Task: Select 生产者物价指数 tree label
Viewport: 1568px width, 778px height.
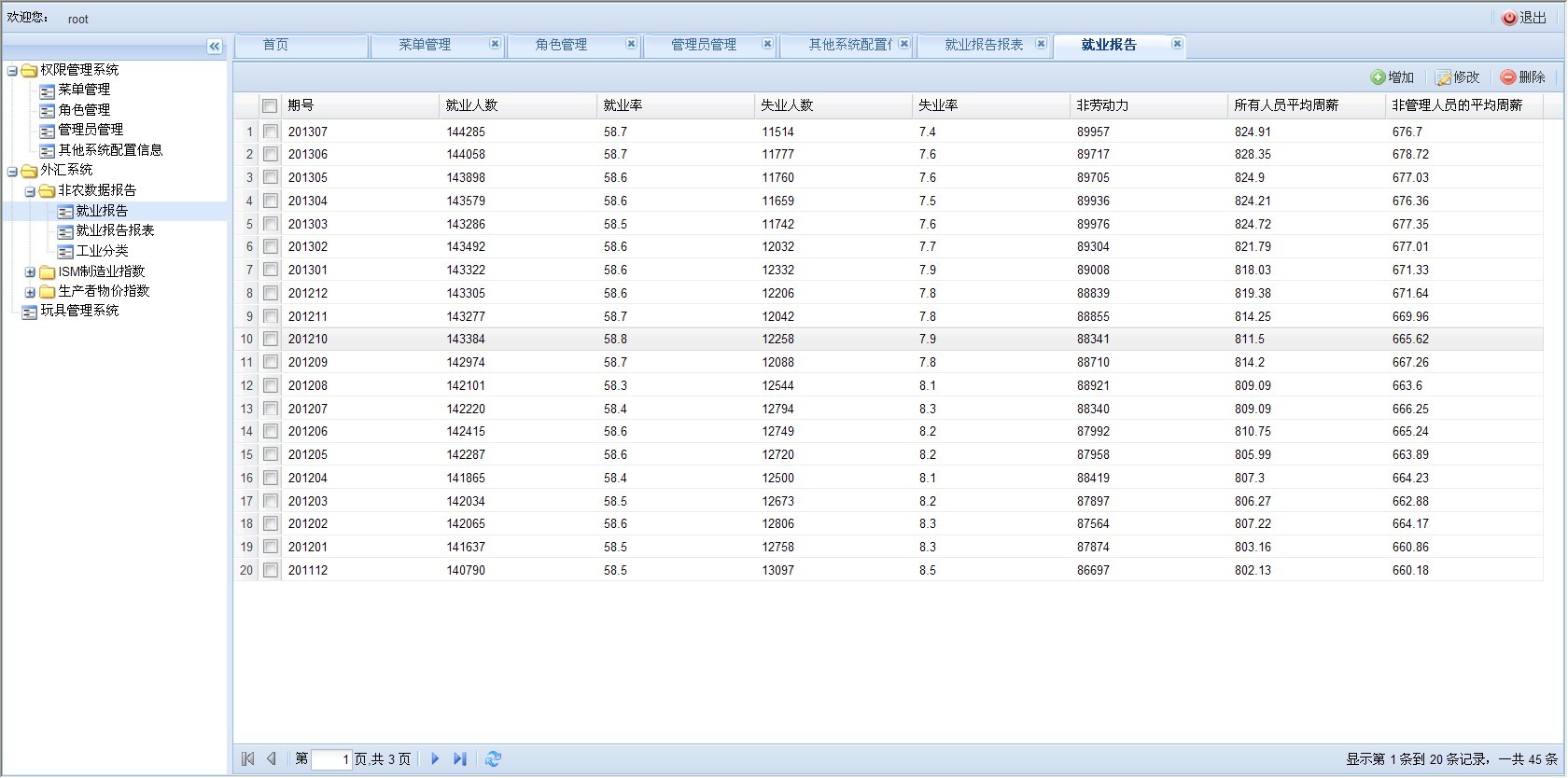Action: pyautogui.click(x=104, y=291)
